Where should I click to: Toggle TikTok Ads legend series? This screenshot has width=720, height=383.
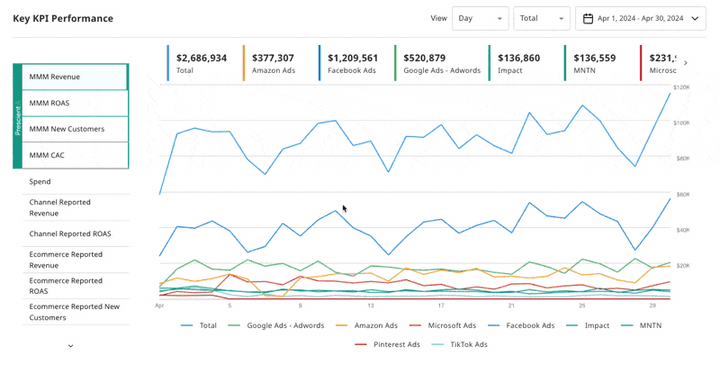tap(460, 344)
